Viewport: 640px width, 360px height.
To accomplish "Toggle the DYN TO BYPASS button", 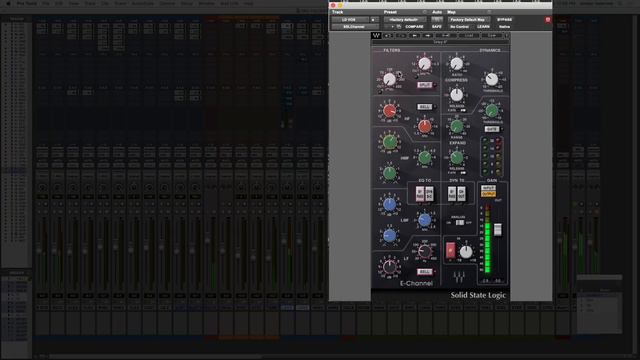I will [x=451, y=194].
